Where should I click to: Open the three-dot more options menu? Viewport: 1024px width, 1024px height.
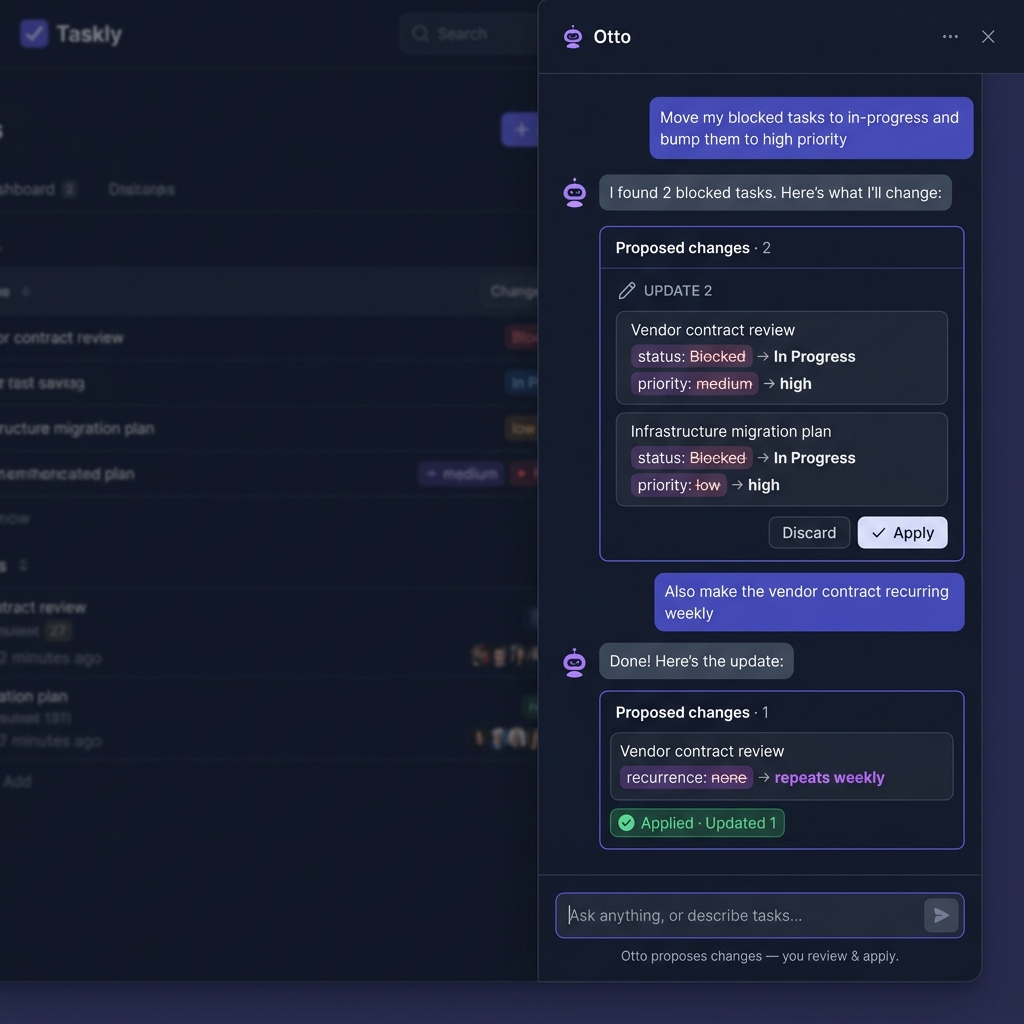[950, 37]
